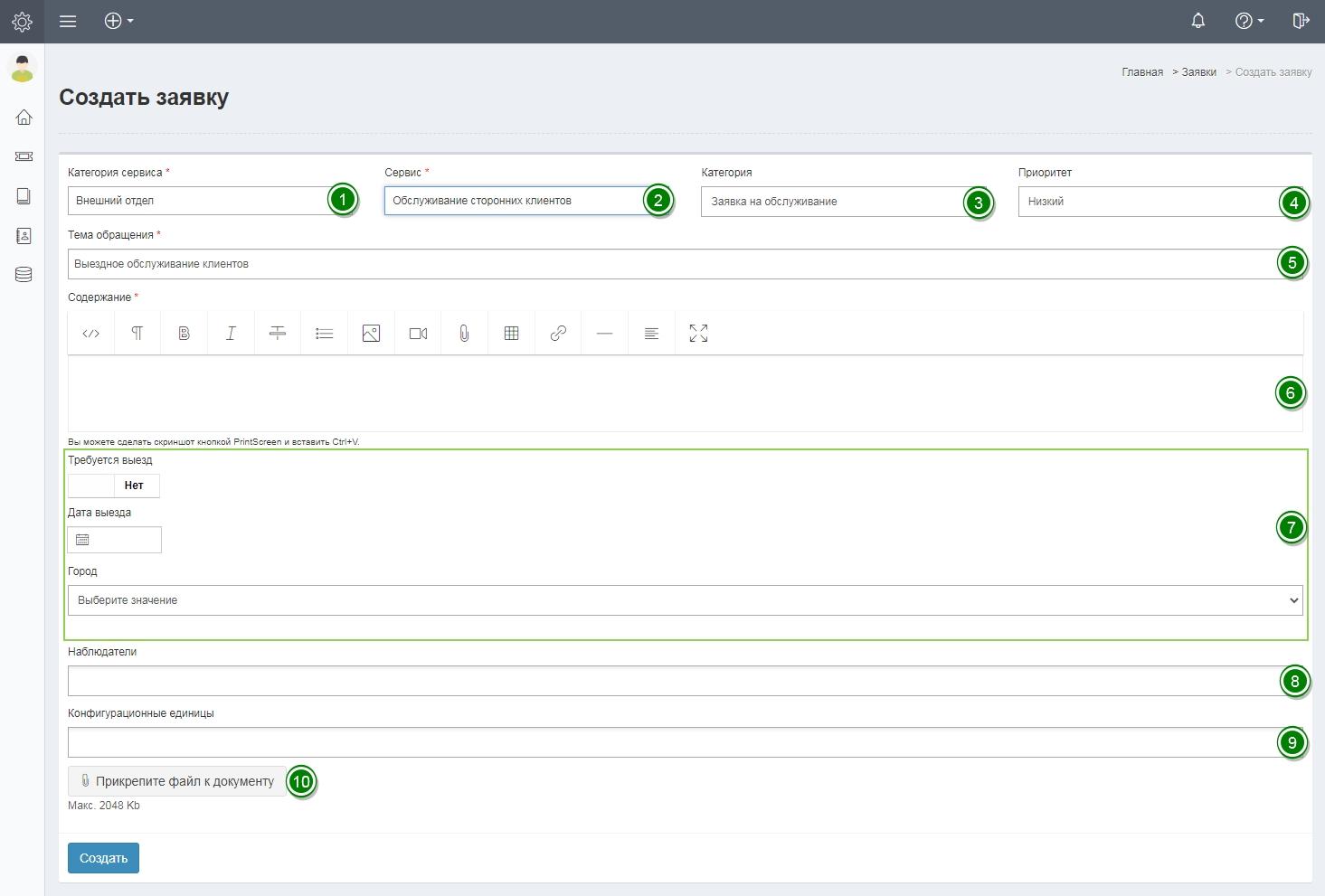Image resolution: width=1325 pixels, height=896 pixels.
Task: Open the 'Дата выезда' date picker
Action: coord(115,540)
